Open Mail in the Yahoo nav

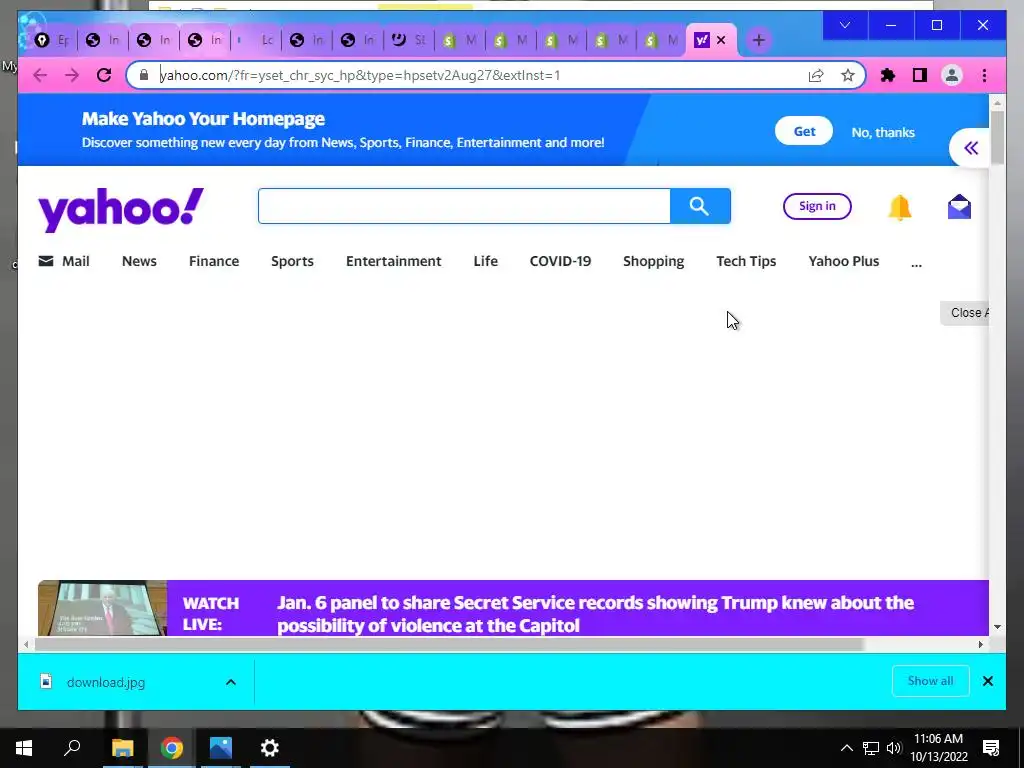64,261
